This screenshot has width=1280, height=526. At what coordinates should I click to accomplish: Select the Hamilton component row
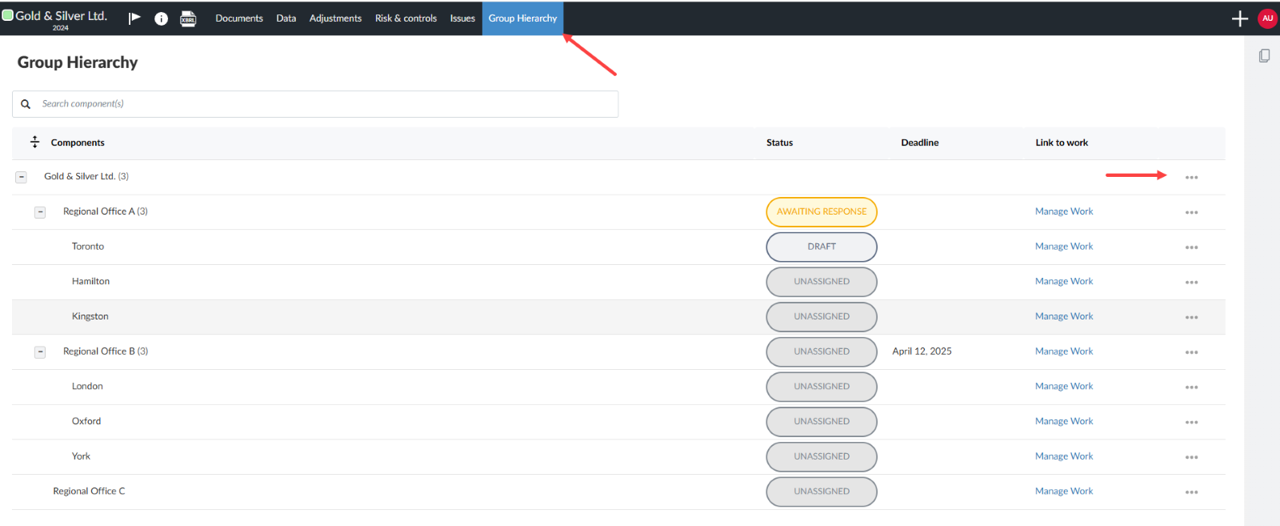618,282
